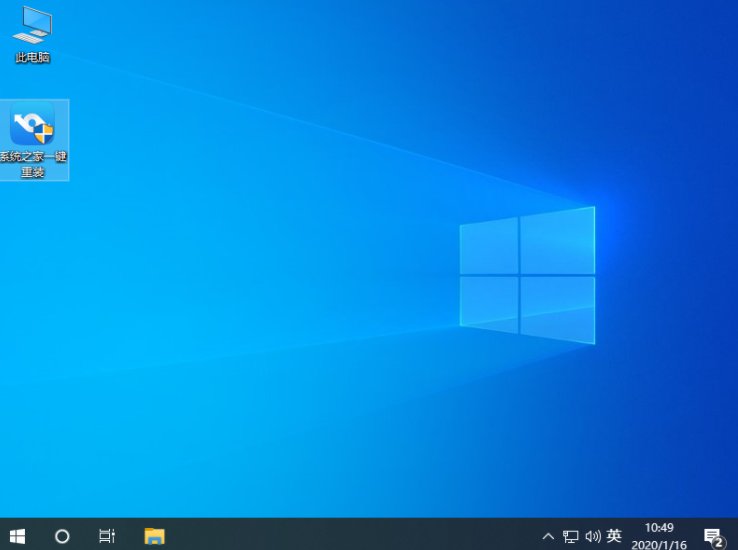Click the notification count badge showing 2

point(718,542)
